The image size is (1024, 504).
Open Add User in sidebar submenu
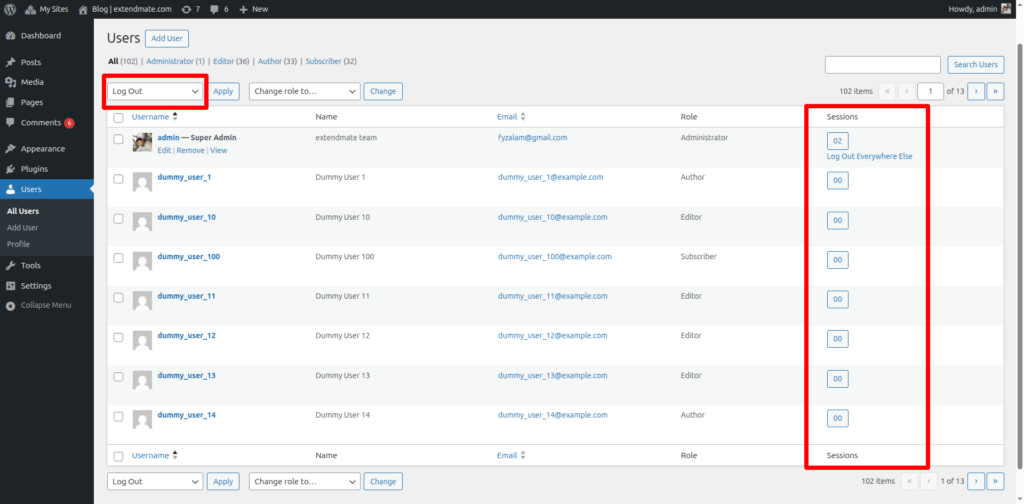[22, 228]
